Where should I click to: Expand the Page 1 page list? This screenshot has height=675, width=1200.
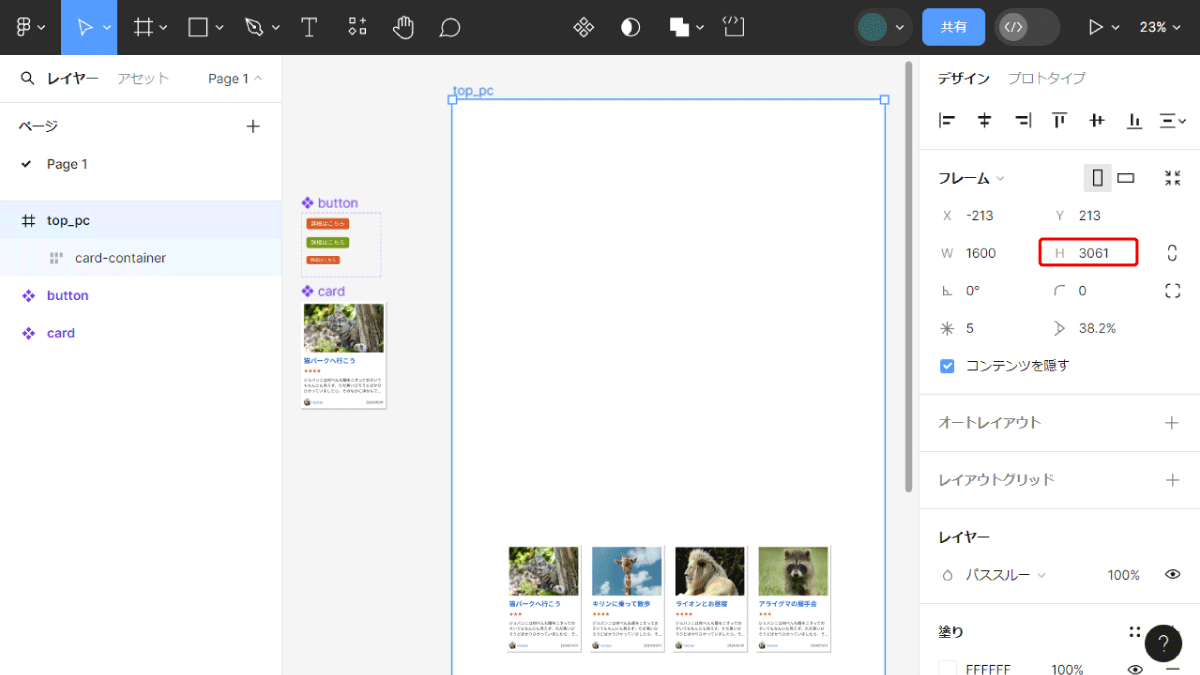(235, 78)
